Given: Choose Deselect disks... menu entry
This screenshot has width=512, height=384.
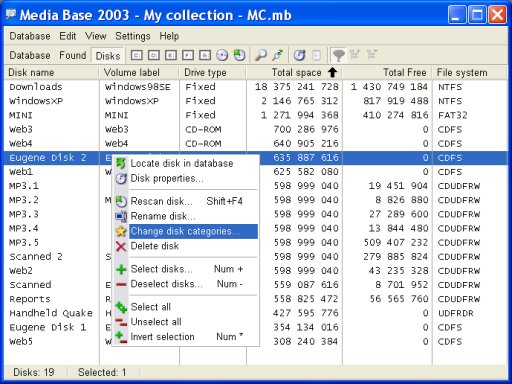Looking at the screenshot, I should [185, 284].
